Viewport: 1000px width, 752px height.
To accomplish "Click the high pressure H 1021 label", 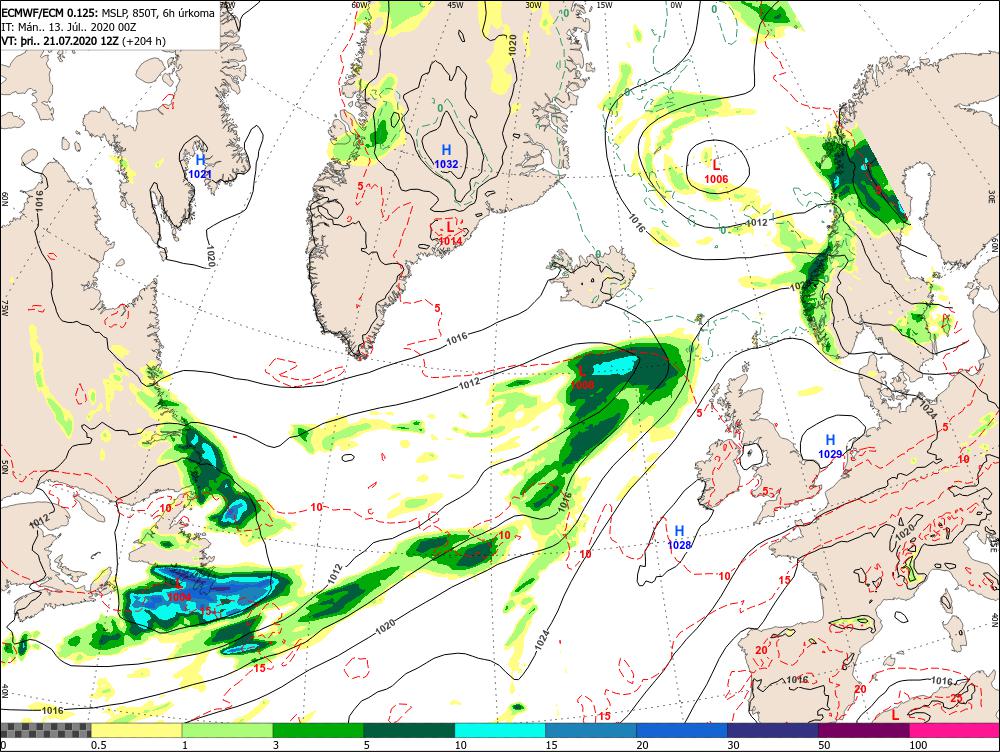I will (x=200, y=166).
